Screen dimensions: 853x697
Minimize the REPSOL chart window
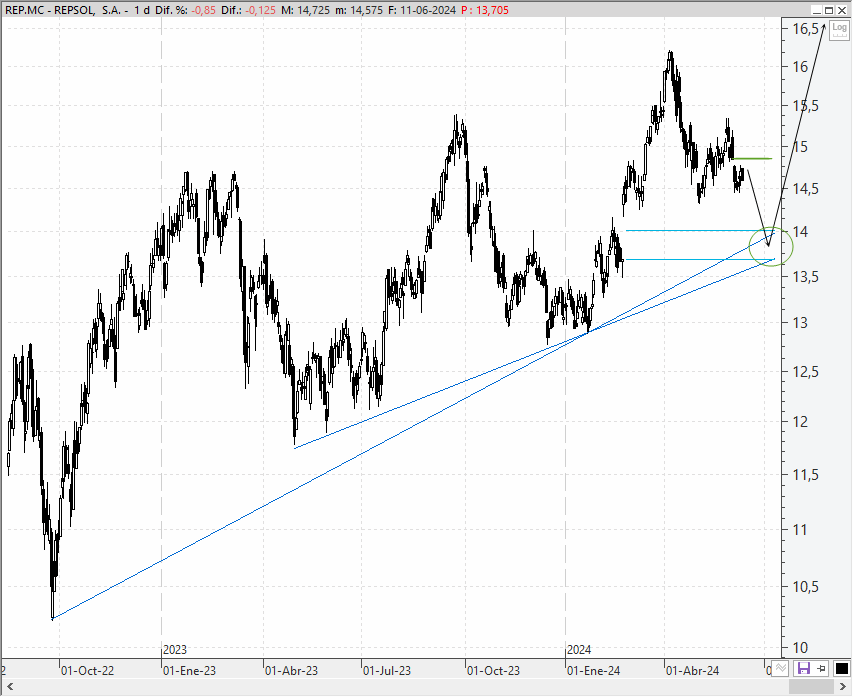click(816, 10)
